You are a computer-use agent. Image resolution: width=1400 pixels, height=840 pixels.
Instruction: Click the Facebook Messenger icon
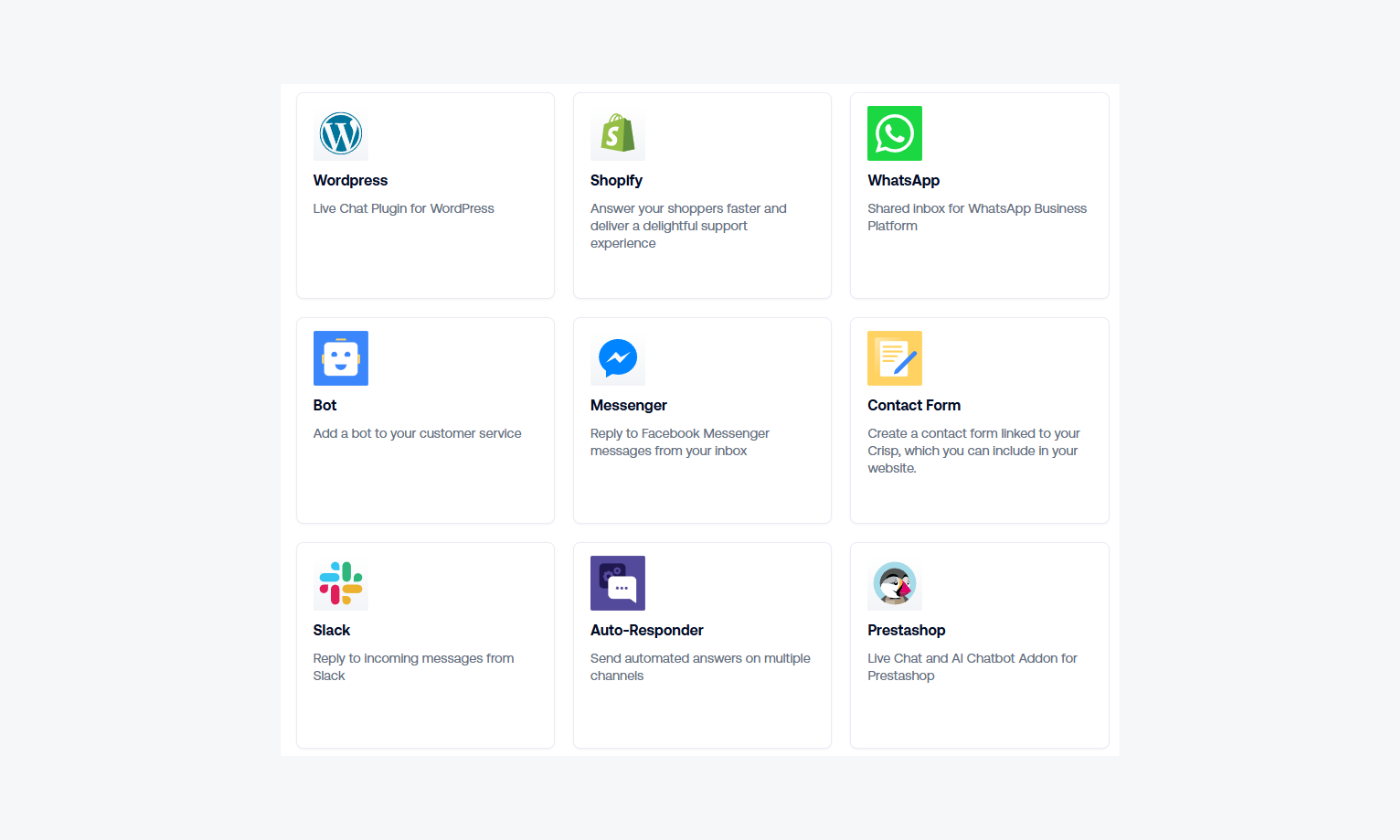tap(617, 358)
